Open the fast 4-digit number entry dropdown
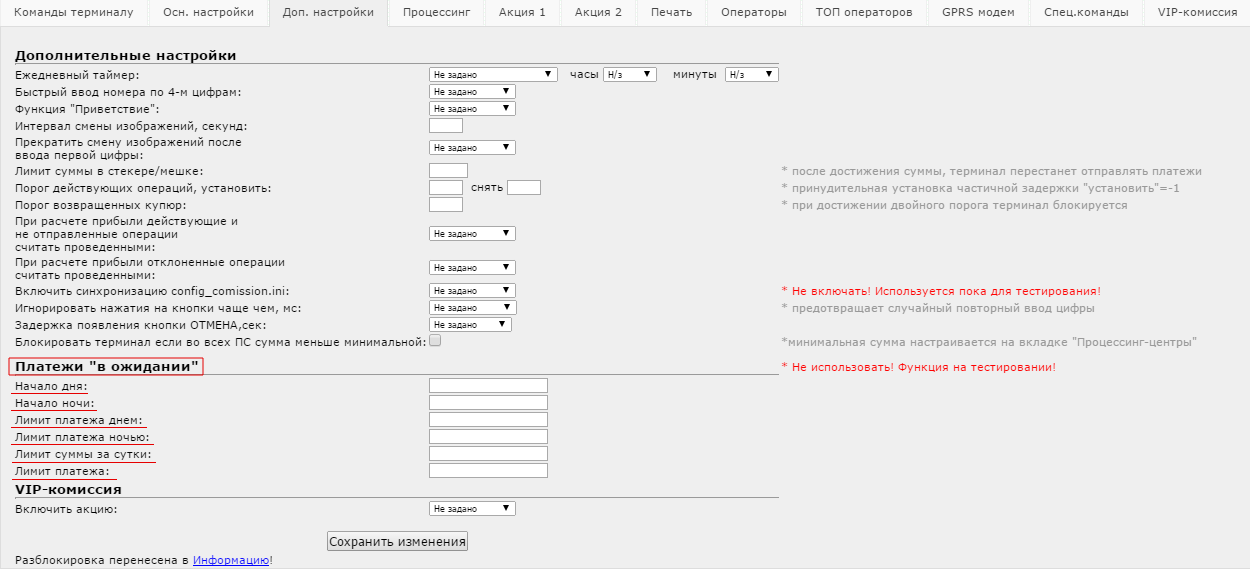1250x569 pixels. (x=472, y=92)
